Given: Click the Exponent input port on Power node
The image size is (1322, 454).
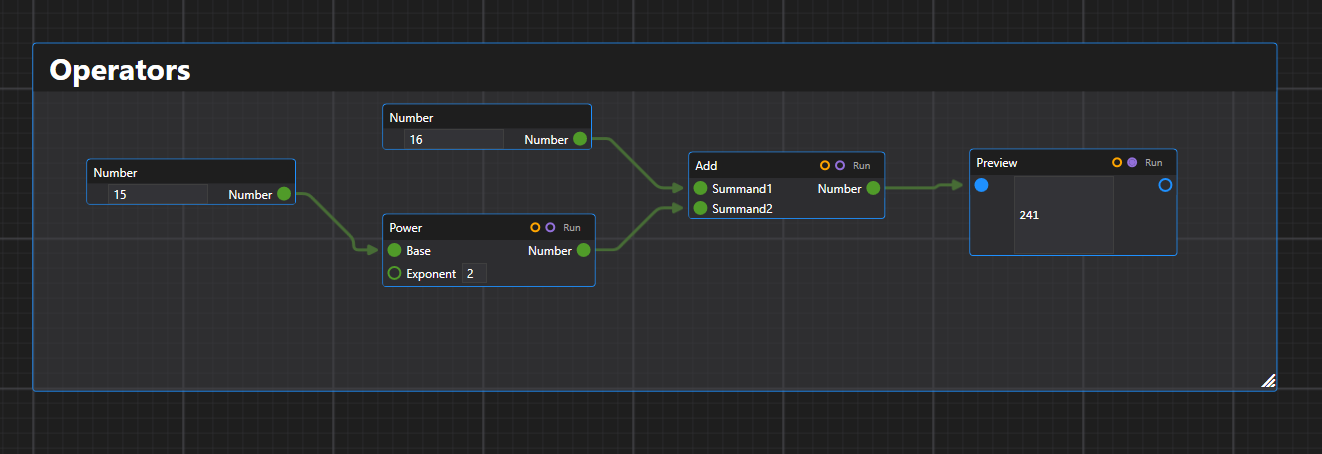Looking at the screenshot, I should (394, 273).
